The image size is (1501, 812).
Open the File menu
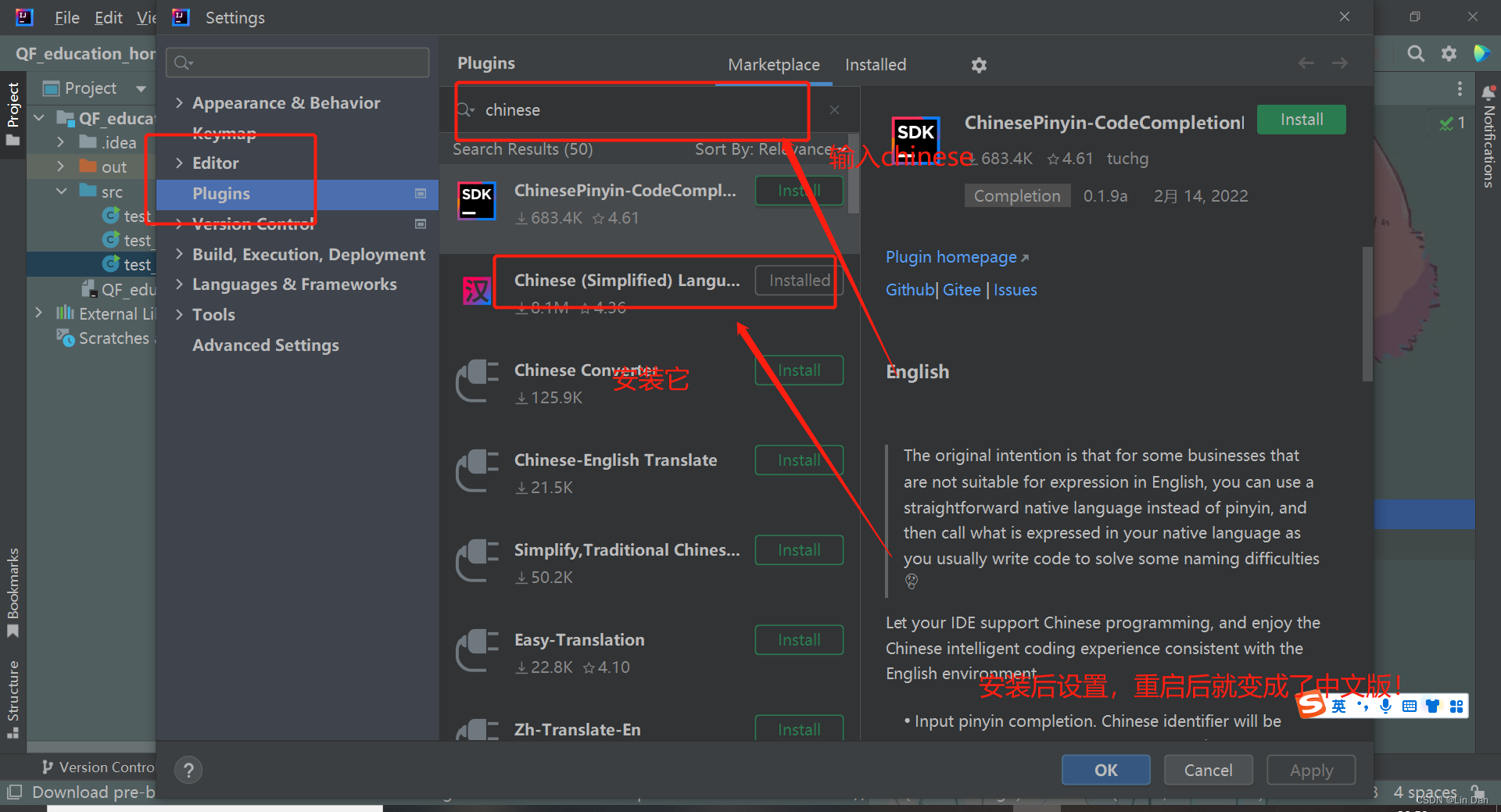[x=66, y=17]
